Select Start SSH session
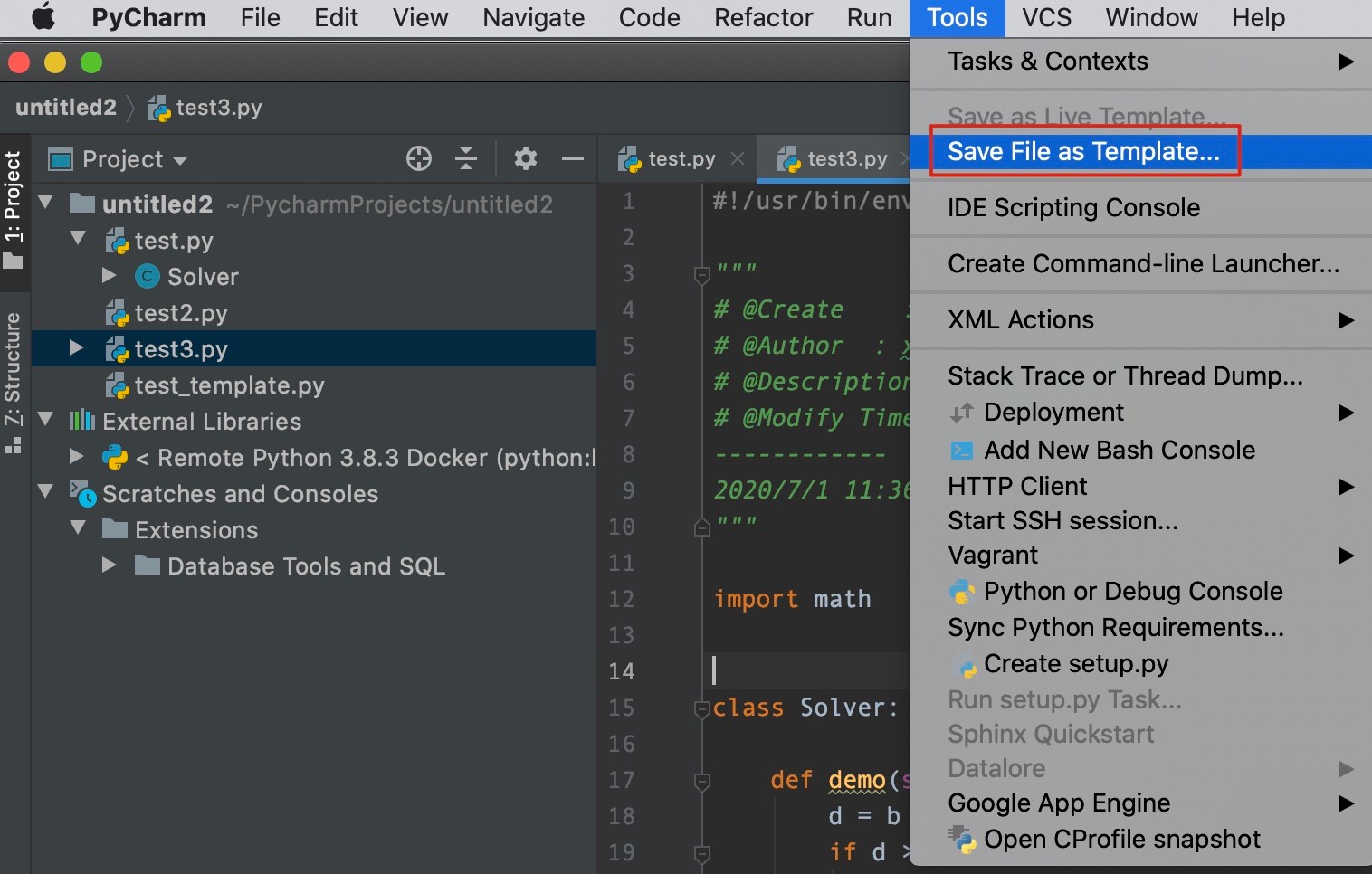This screenshot has height=874, width=1372. pos(1140,521)
